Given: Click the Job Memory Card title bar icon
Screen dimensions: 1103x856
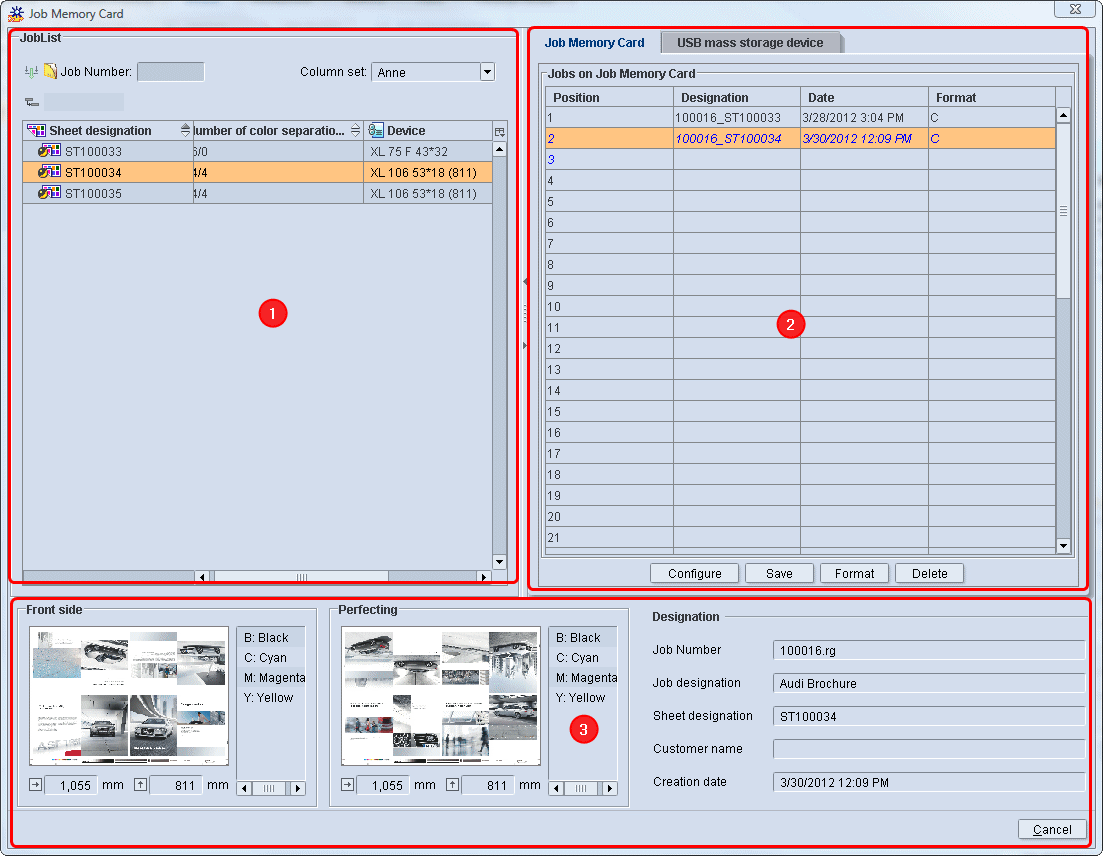Looking at the screenshot, I should coord(15,13).
